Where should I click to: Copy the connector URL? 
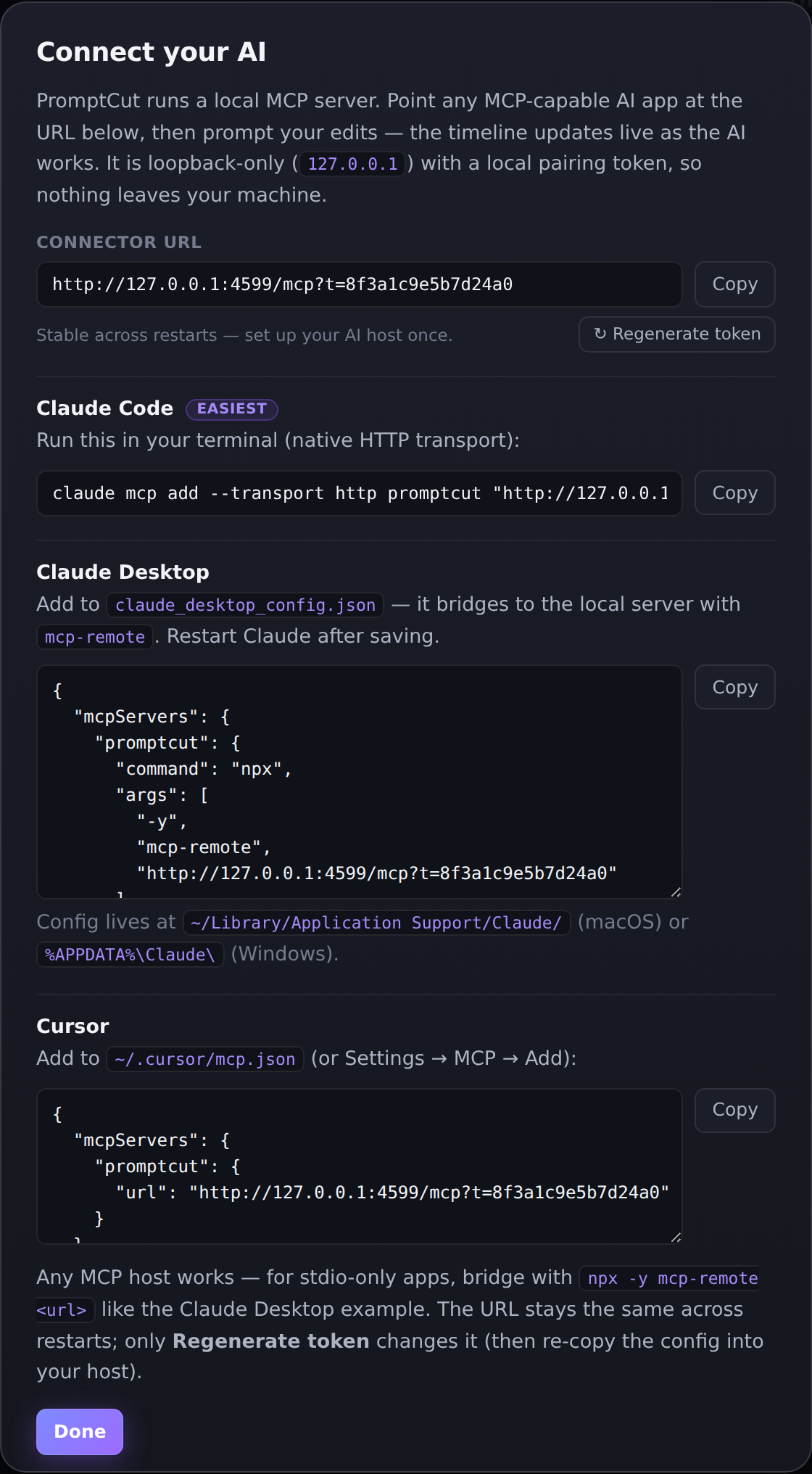734,284
